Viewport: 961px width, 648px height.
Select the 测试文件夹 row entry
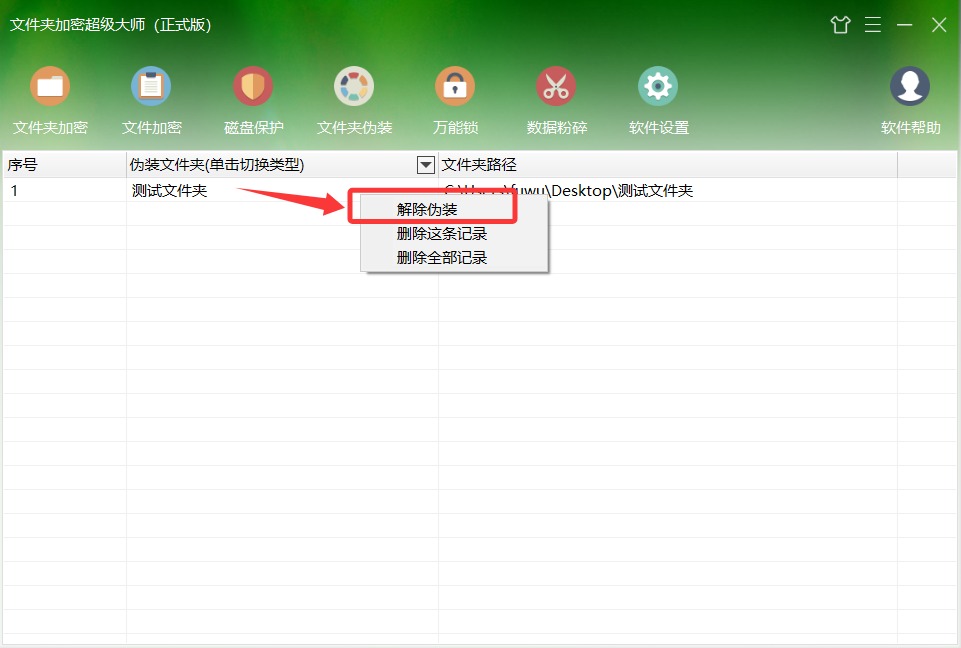(170, 191)
